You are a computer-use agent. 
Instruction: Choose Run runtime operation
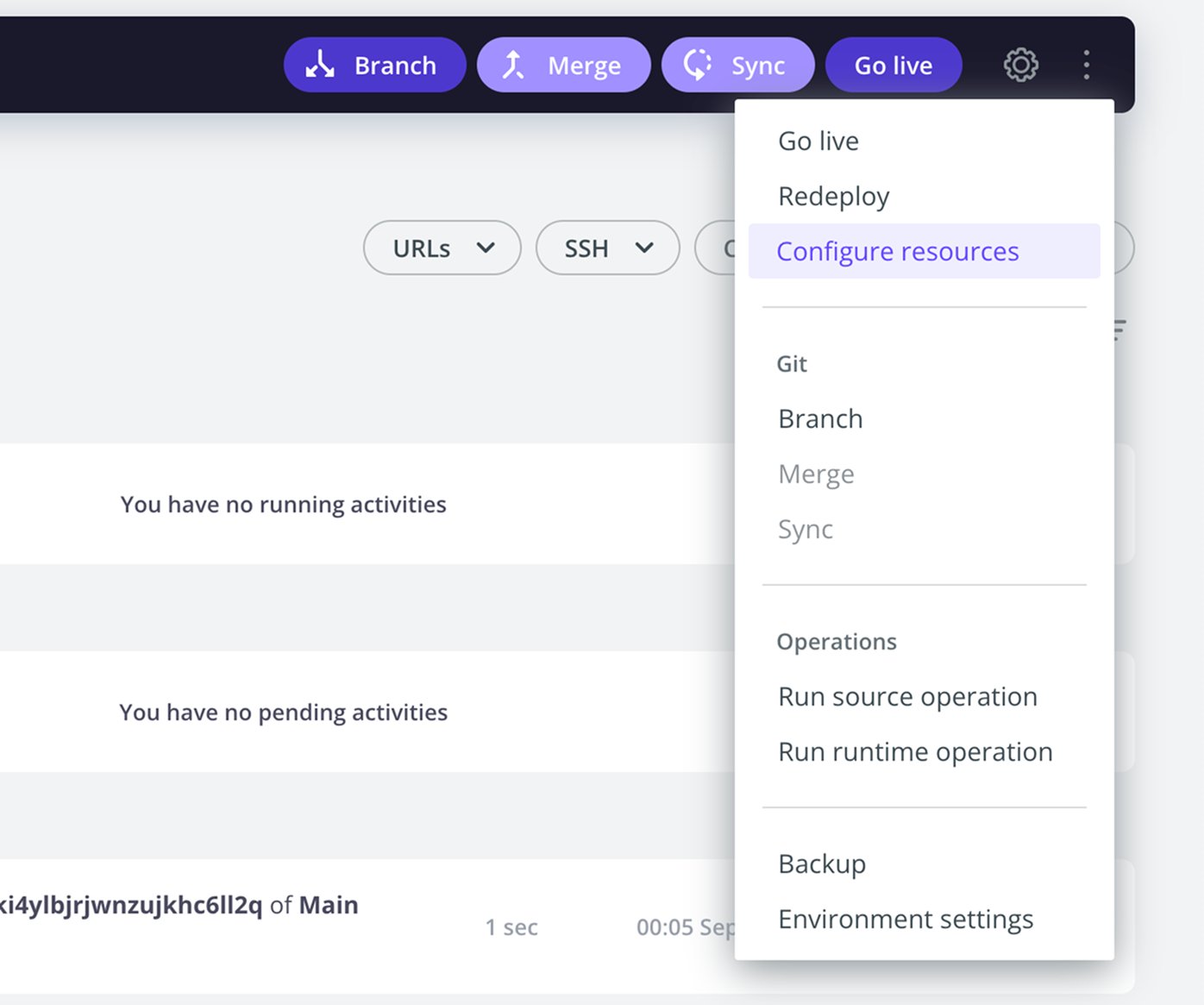coord(915,751)
